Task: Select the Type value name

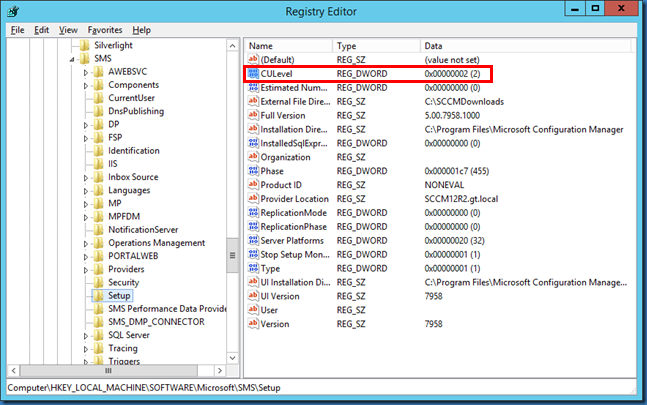Action: point(270,268)
